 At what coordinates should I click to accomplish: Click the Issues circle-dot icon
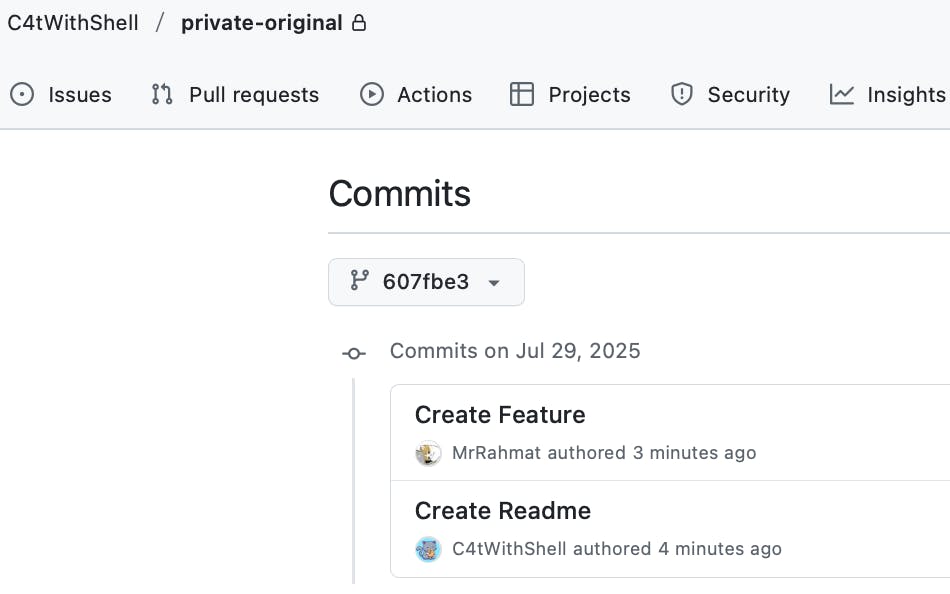[x=22, y=95]
